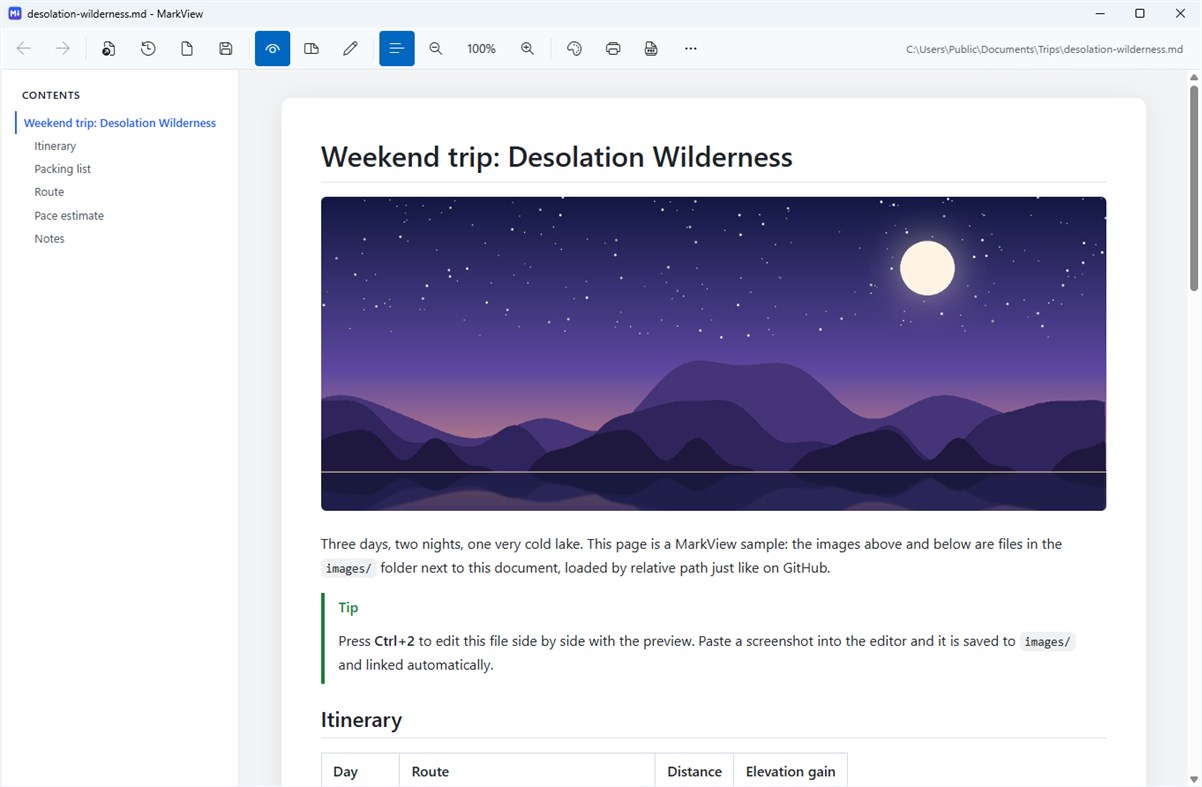Click the Day column header

tap(345, 772)
